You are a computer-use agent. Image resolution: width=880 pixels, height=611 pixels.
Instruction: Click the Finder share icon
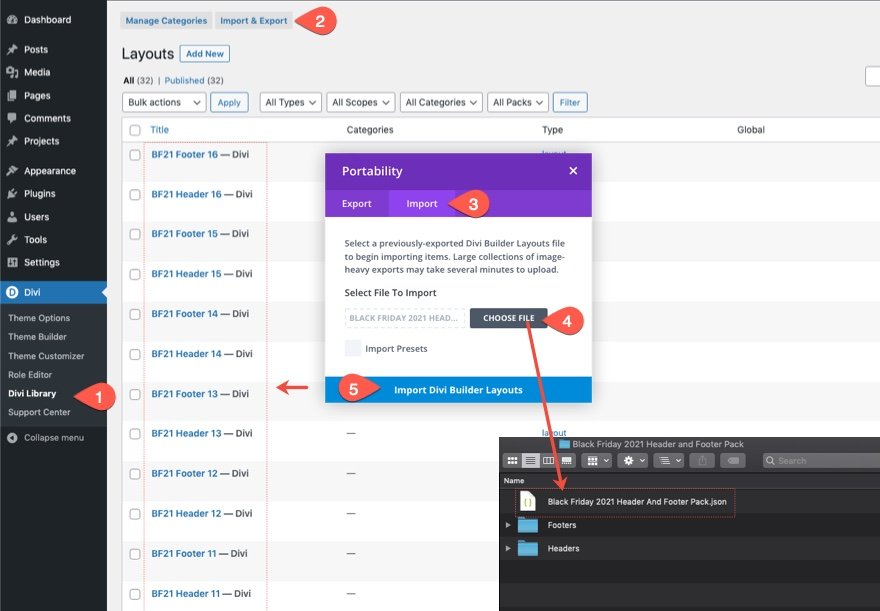(x=701, y=461)
